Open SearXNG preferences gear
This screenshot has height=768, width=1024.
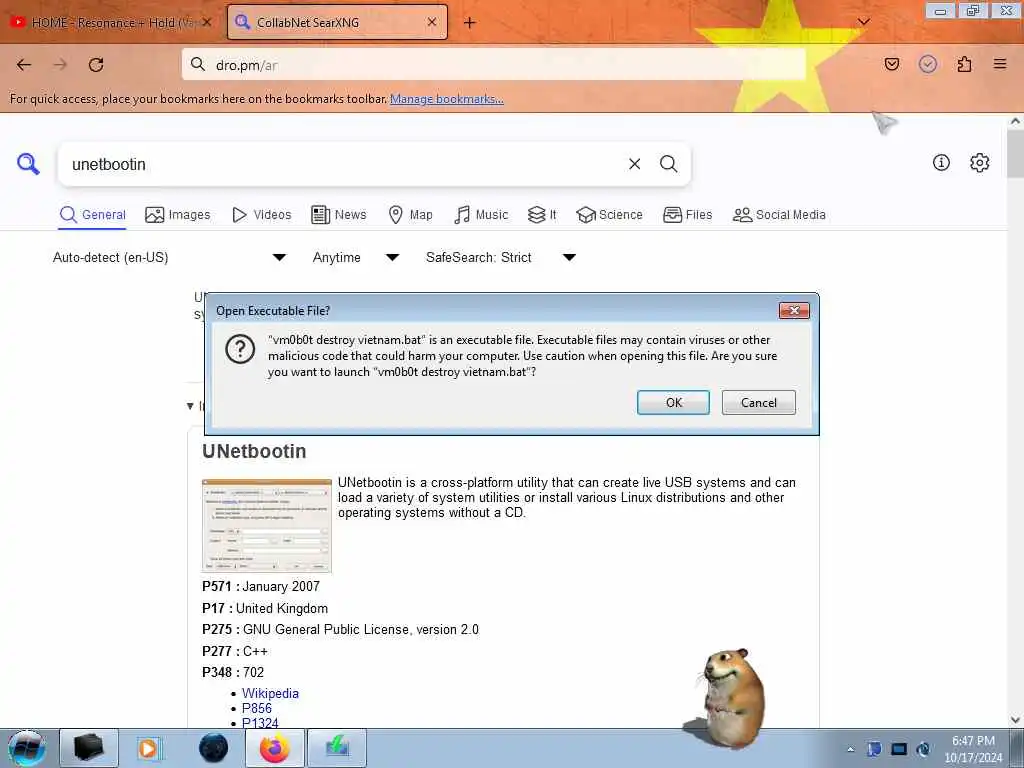979,163
